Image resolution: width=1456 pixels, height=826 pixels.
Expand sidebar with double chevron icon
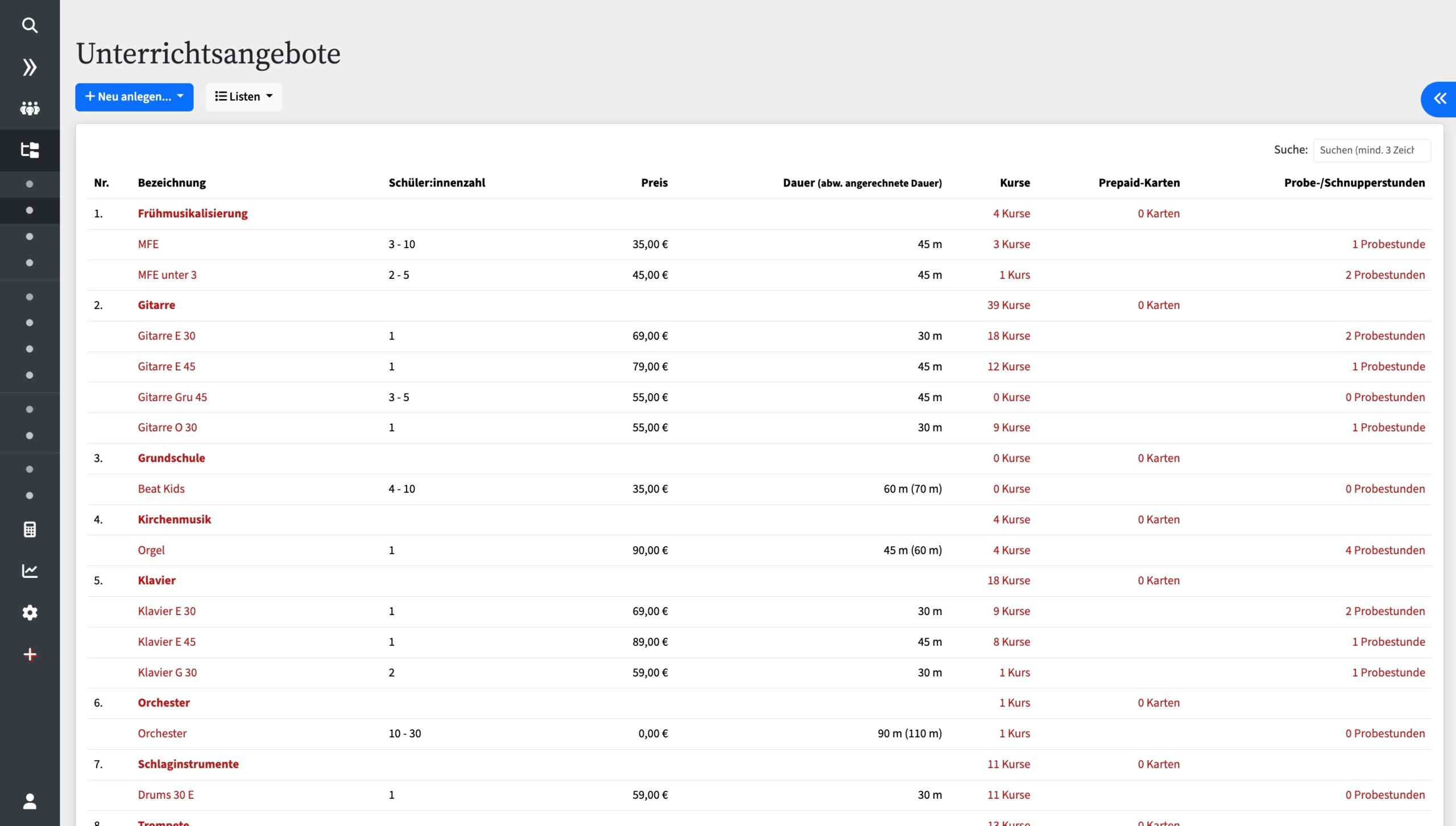[x=30, y=67]
